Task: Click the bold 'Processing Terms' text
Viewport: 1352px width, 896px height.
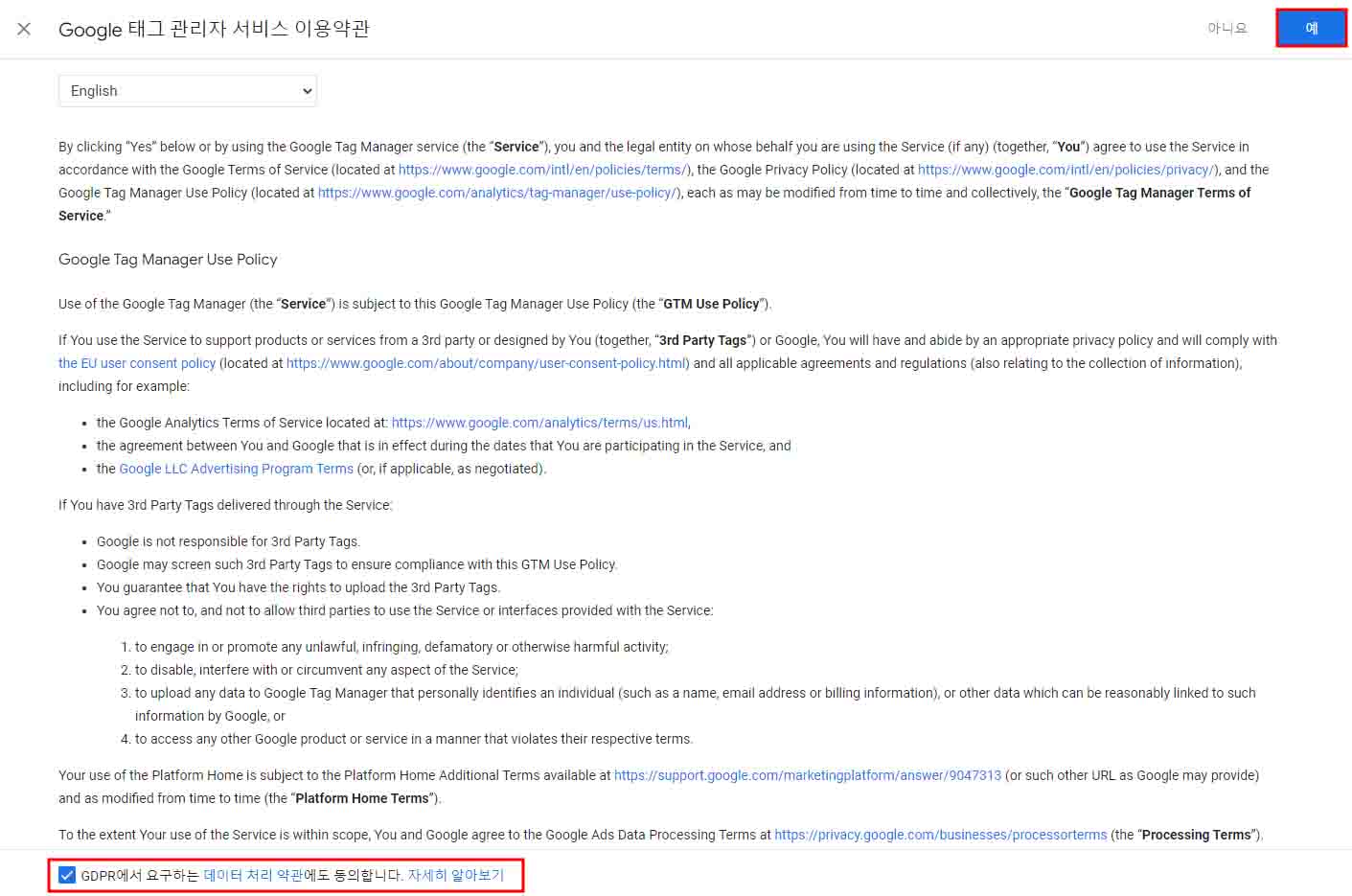Action: [x=1197, y=835]
